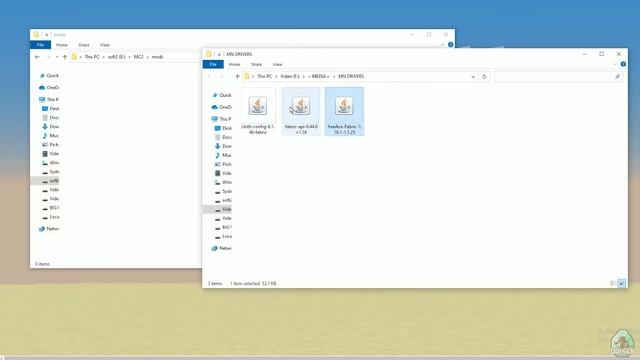640x360 pixels.
Task: Open Desktop in MSI DRIVERS sidebar
Action: click(x=224, y=128)
